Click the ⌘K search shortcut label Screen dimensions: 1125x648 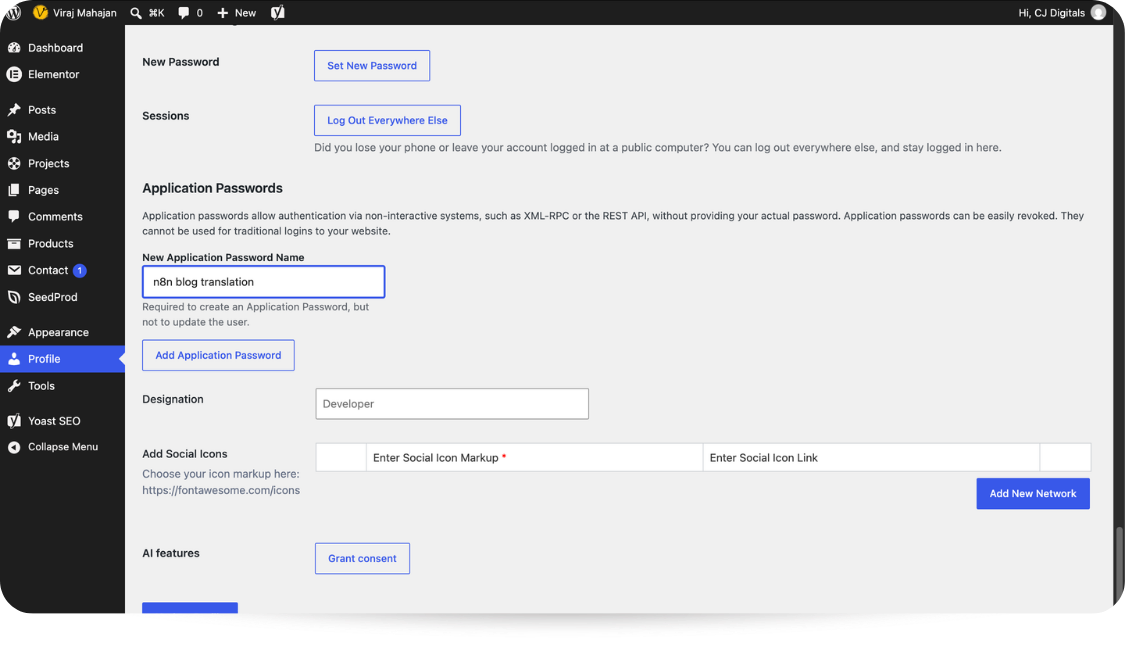pos(156,13)
